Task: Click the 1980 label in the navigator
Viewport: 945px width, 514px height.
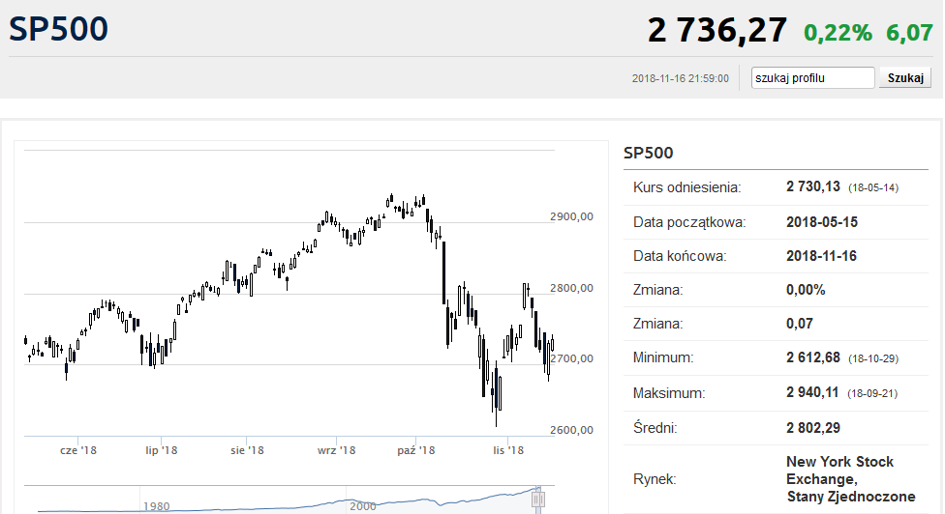Action: [156, 506]
